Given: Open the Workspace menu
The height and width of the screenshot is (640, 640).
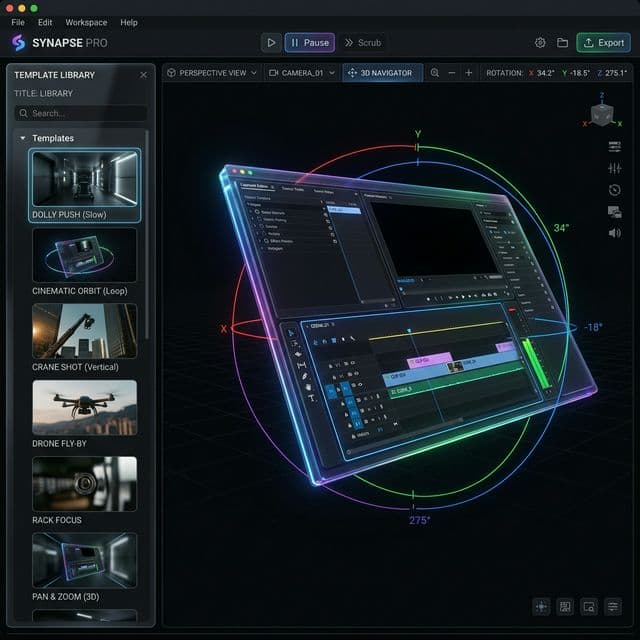Looking at the screenshot, I should click(x=86, y=22).
